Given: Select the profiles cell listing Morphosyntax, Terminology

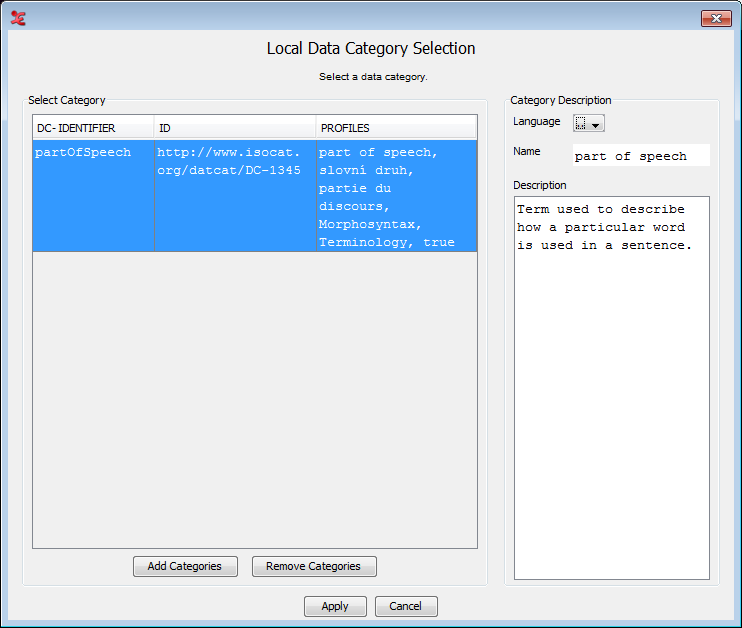Looking at the screenshot, I should pyautogui.click(x=396, y=196).
